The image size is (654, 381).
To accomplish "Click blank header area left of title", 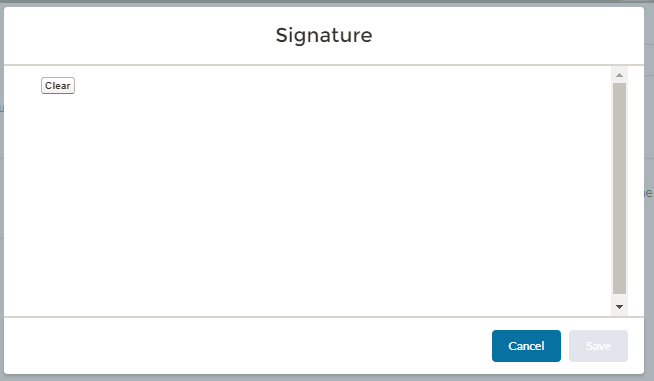I will (140, 35).
